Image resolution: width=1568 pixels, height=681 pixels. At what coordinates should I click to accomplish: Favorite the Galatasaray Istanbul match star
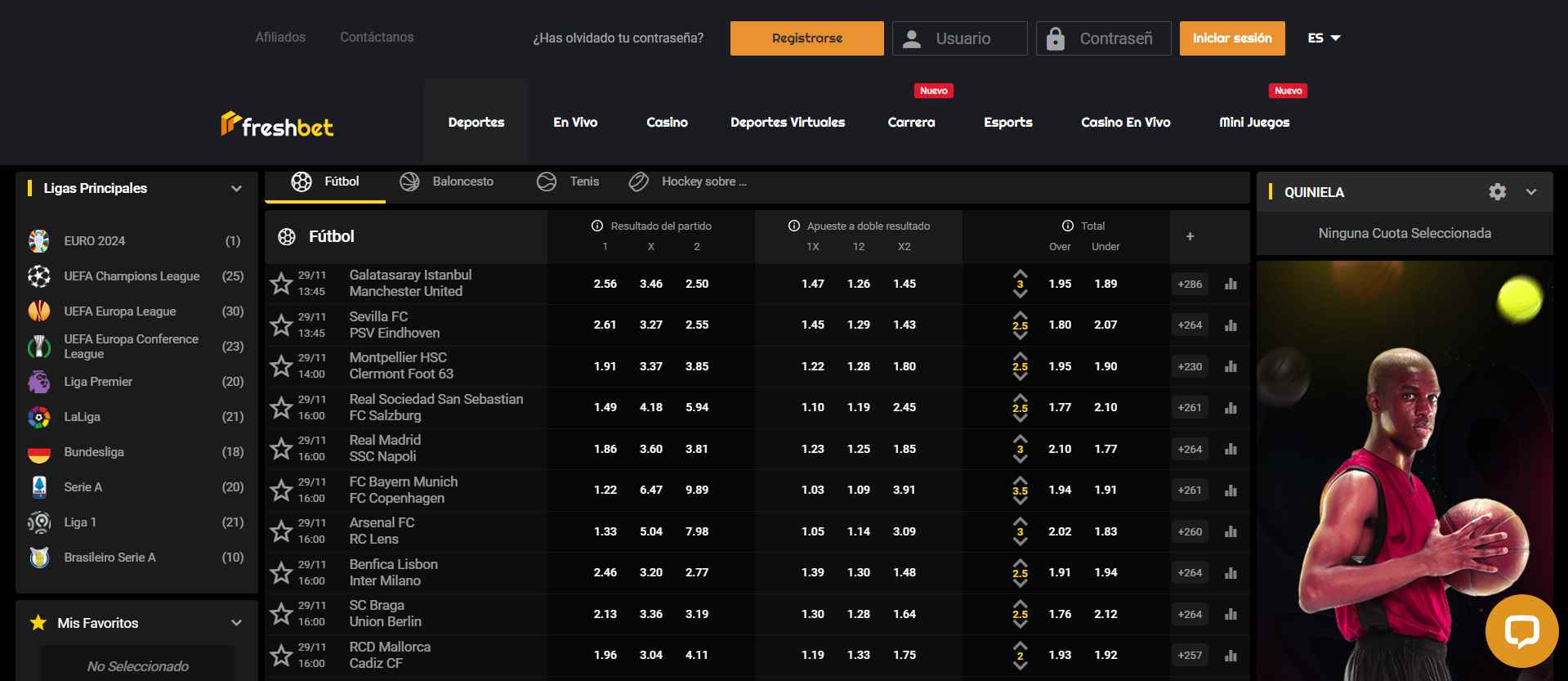(x=281, y=284)
